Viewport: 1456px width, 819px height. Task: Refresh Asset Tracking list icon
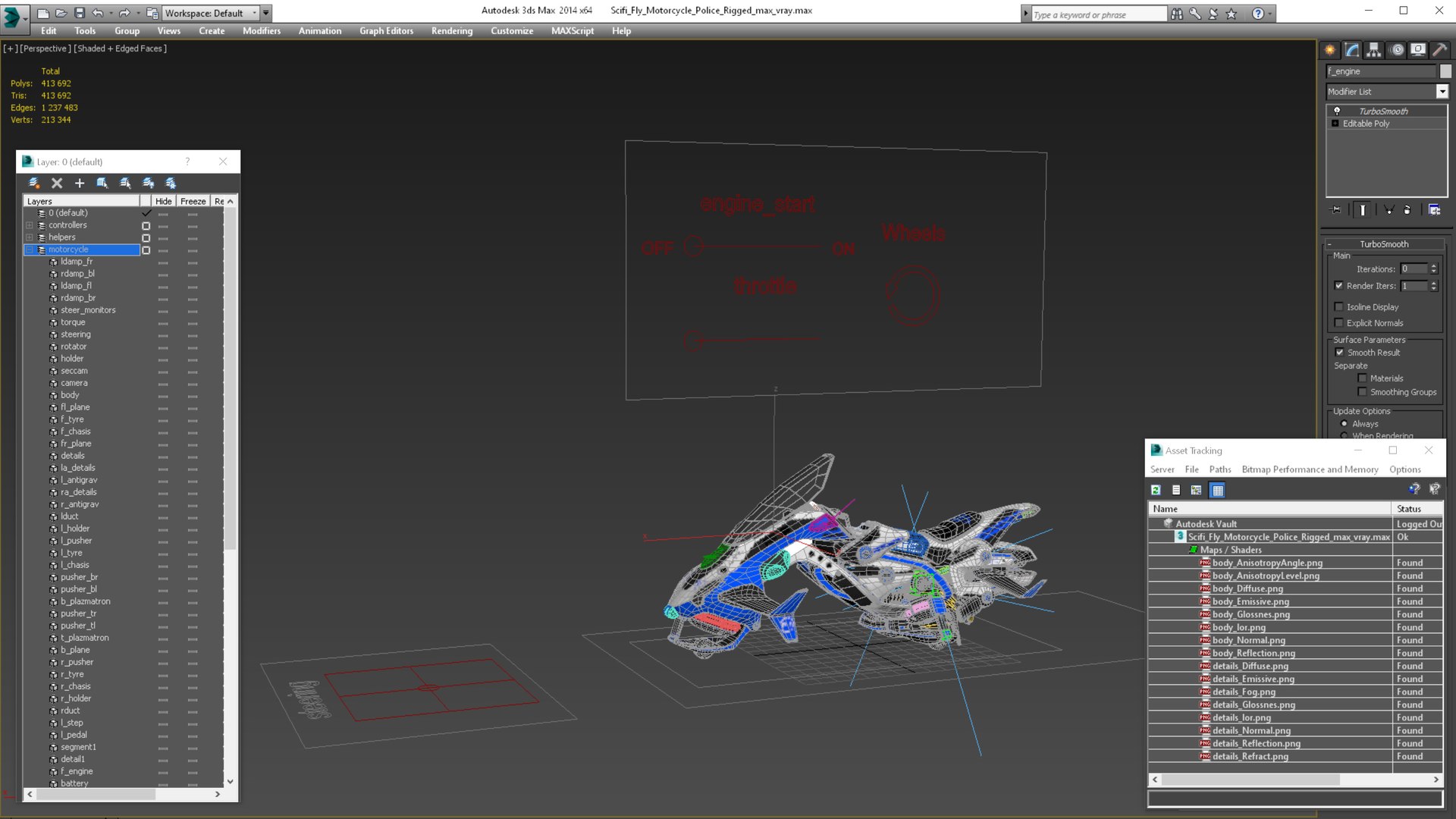coord(1156,490)
